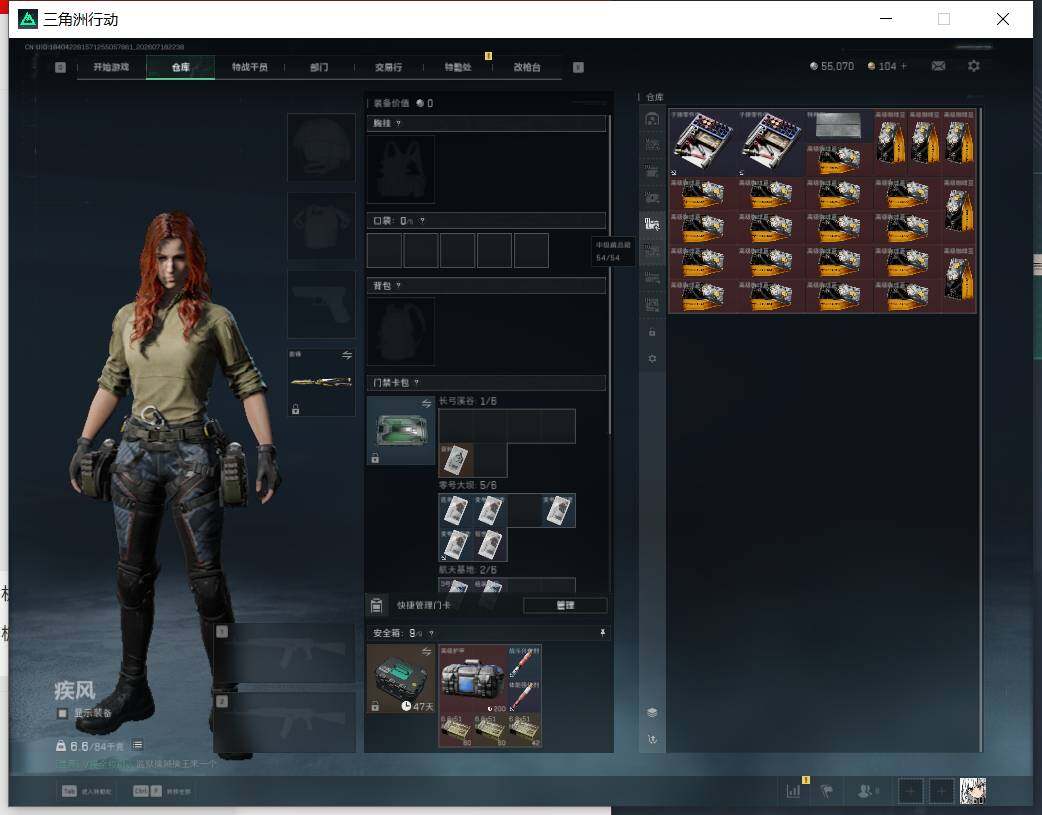The image size is (1042, 815).
Task: Toggle the pin icon on 安全箱 header
Action: tap(603, 633)
